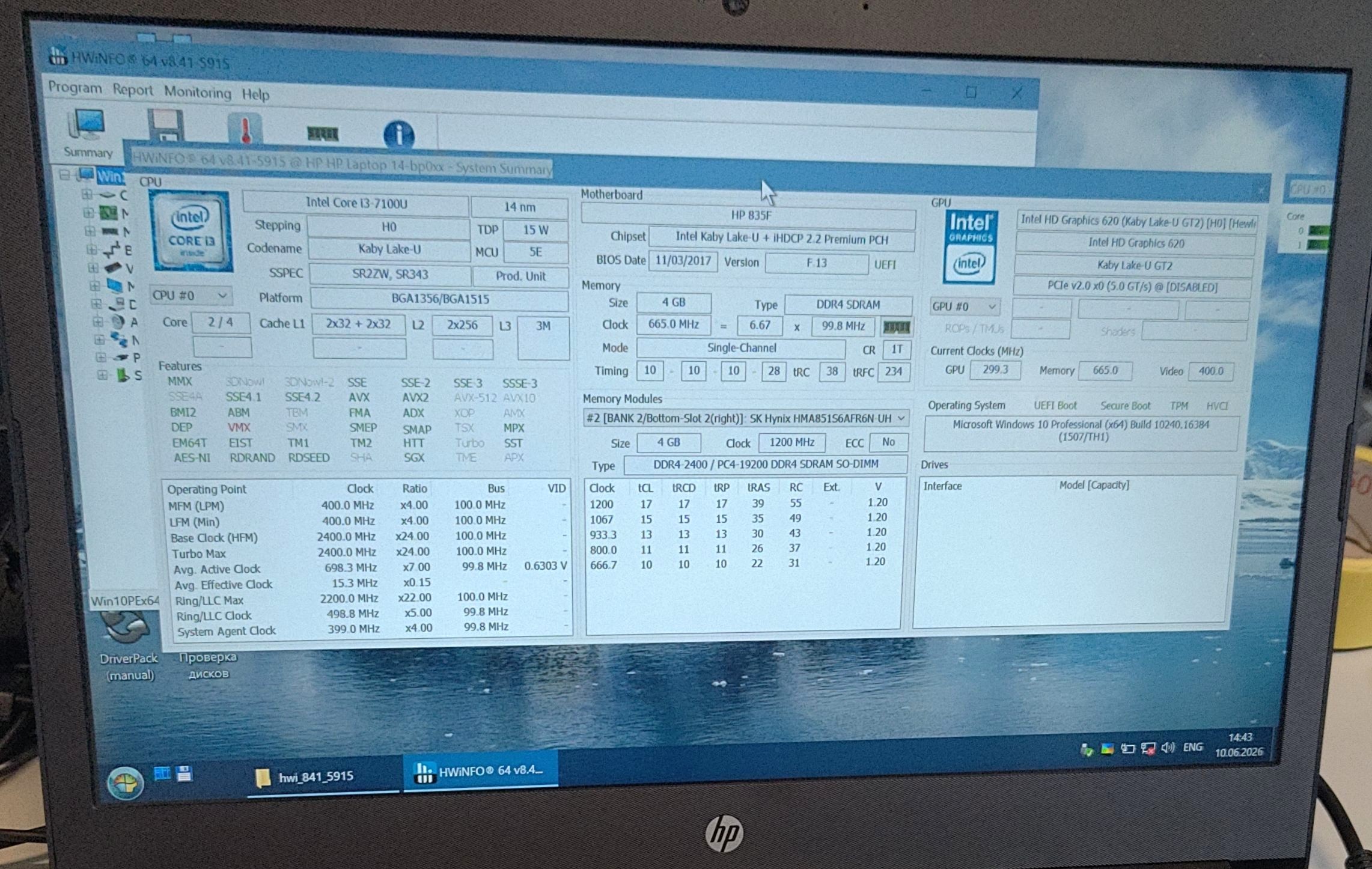
Task: Click the floppy disk Save Report icon
Action: (x=165, y=126)
